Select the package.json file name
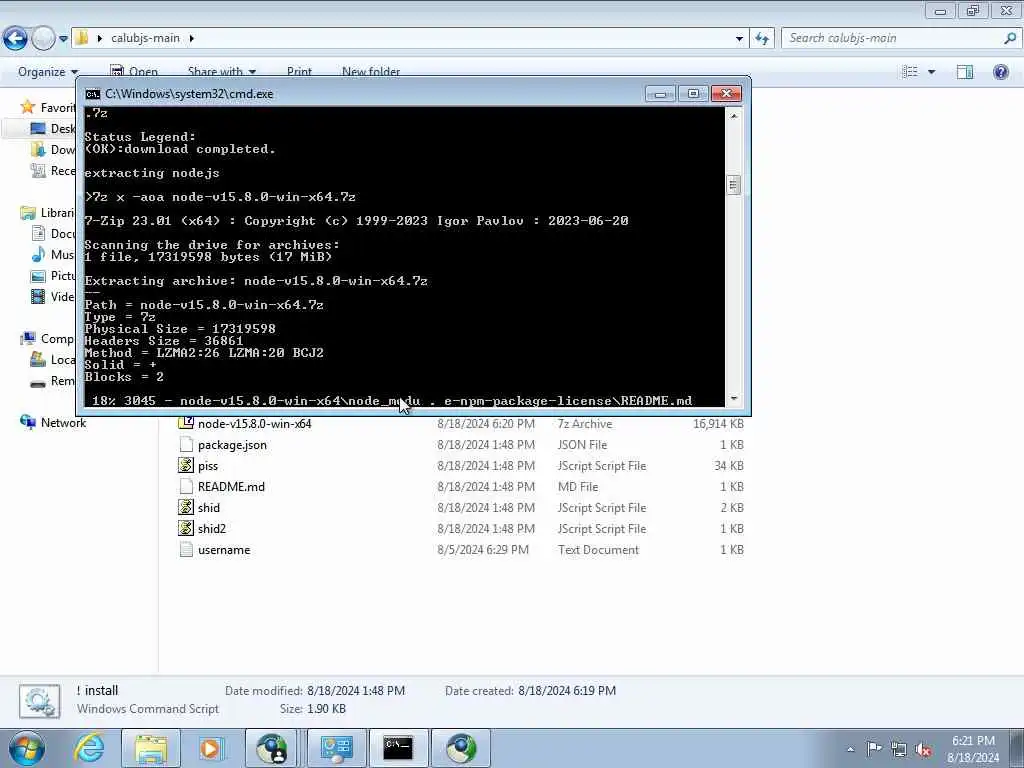Viewport: 1024px width, 768px height. [x=232, y=445]
